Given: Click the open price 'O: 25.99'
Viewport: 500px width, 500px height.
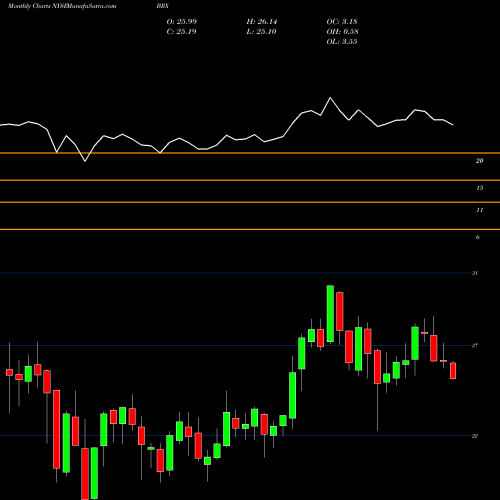Looking at the screenshot, I should tap(182, 21).
